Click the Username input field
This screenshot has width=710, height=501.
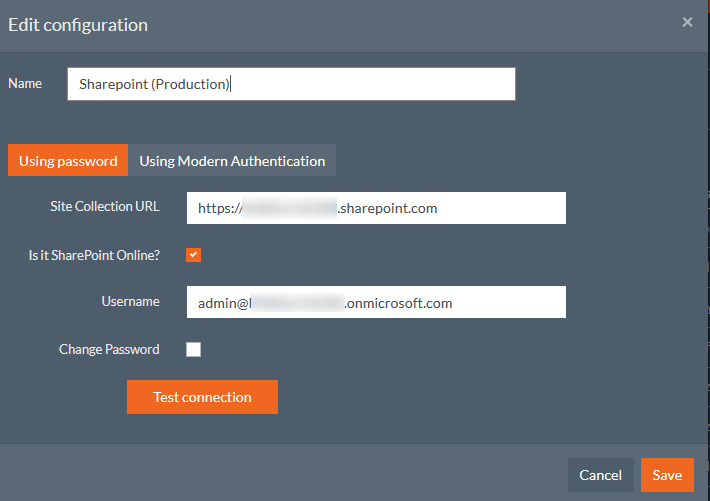coord(376,302)
